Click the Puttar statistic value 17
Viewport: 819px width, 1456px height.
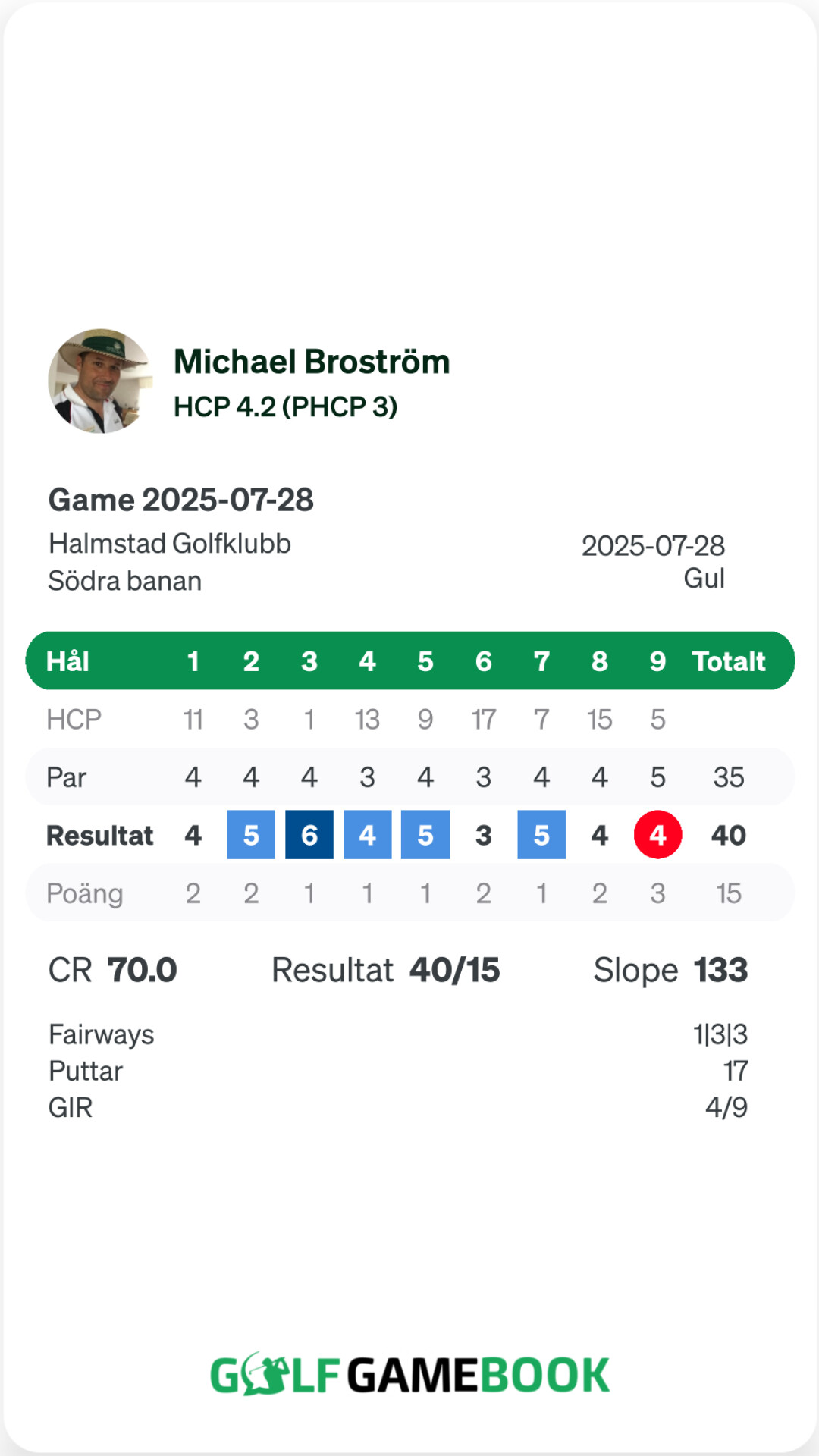coord(736,1071)
